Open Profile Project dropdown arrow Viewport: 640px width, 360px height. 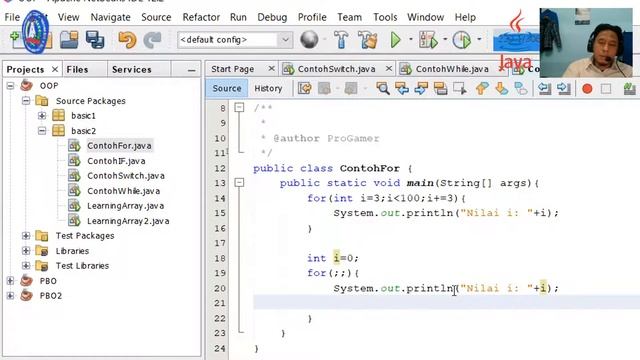[479, 40]
